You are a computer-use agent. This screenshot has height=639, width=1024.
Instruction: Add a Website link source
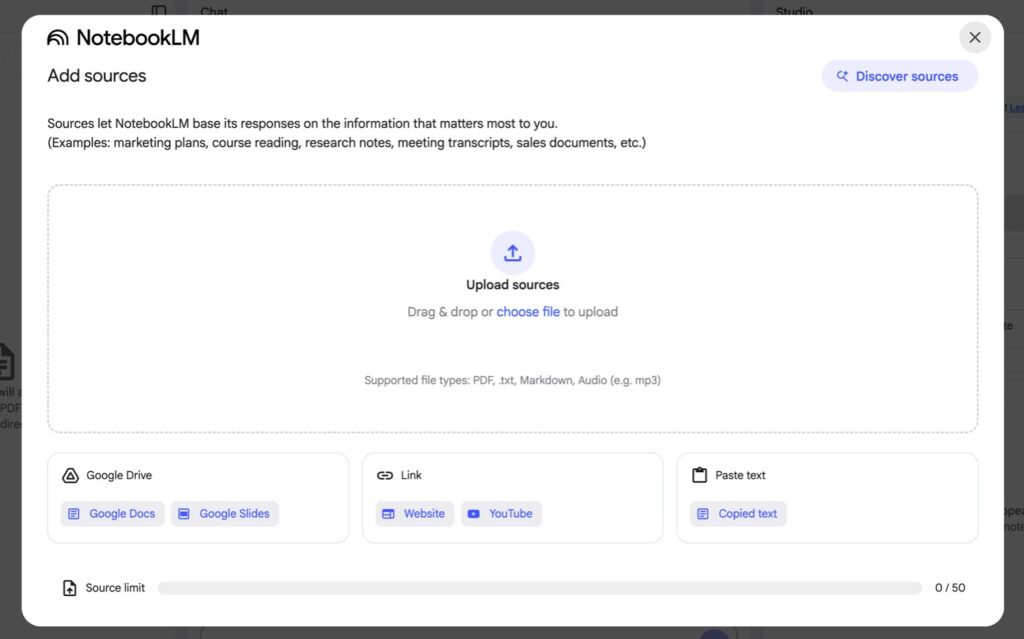click(414, 514)
